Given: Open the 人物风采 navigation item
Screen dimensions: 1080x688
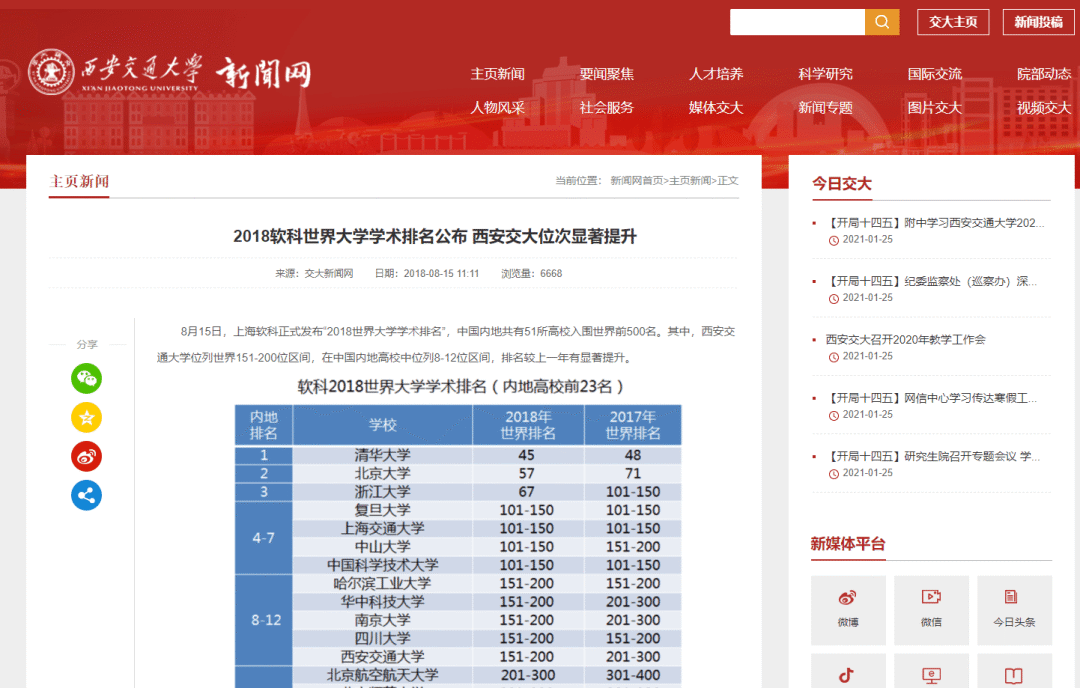Looking at the screenshot, I should [497, 107].
